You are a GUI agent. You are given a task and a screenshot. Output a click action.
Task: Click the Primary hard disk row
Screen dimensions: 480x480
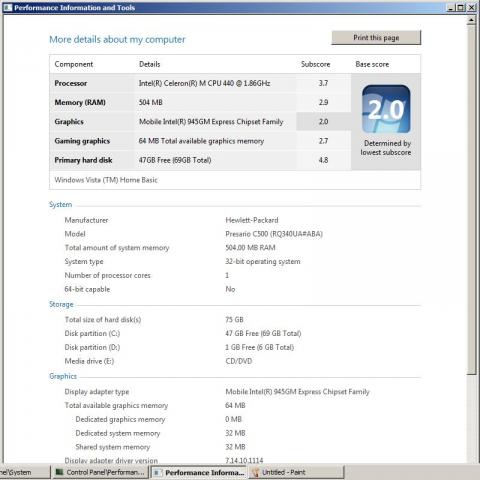point(200,160)
